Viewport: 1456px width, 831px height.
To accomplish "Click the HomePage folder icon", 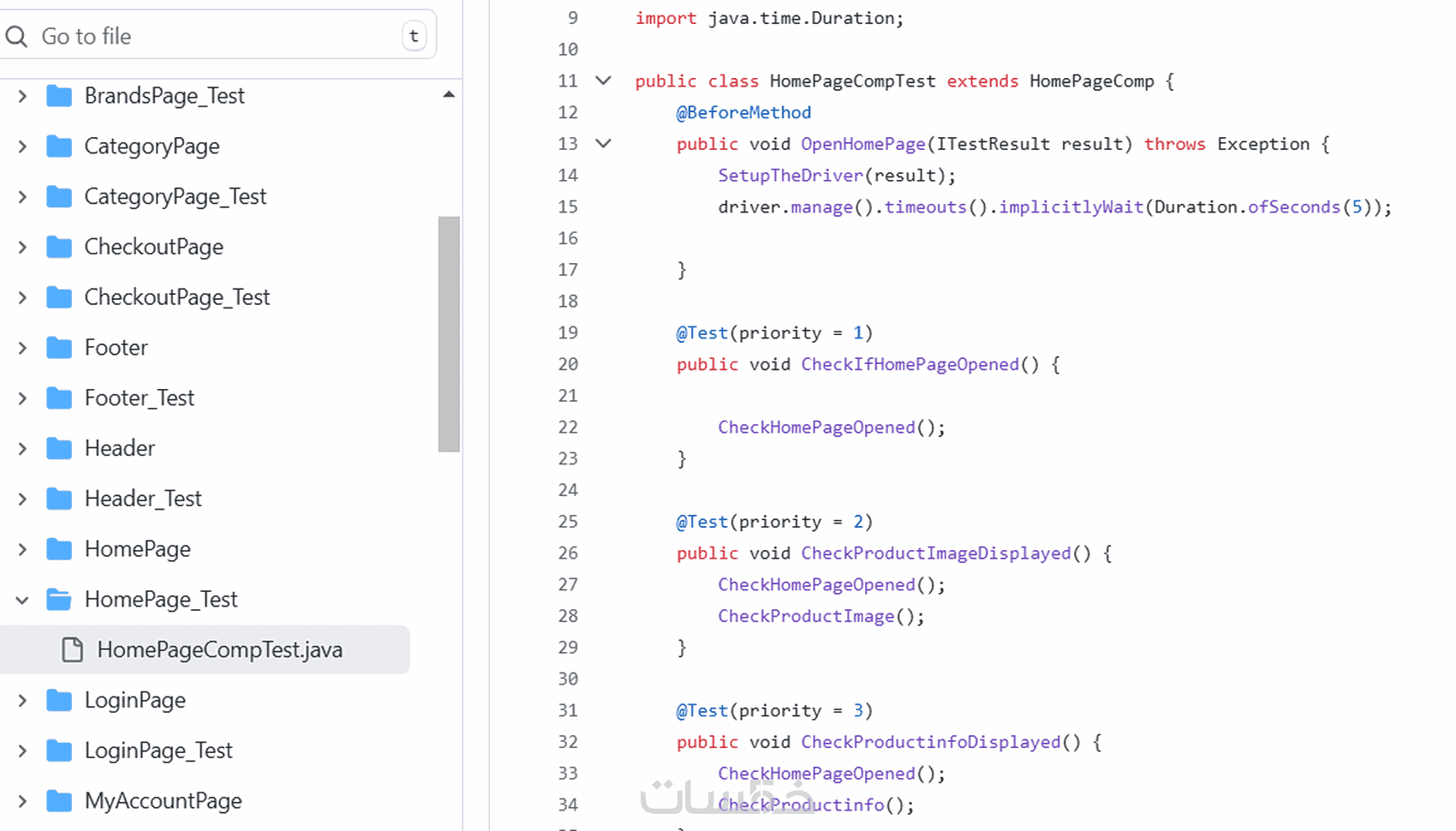I will 59,549.
